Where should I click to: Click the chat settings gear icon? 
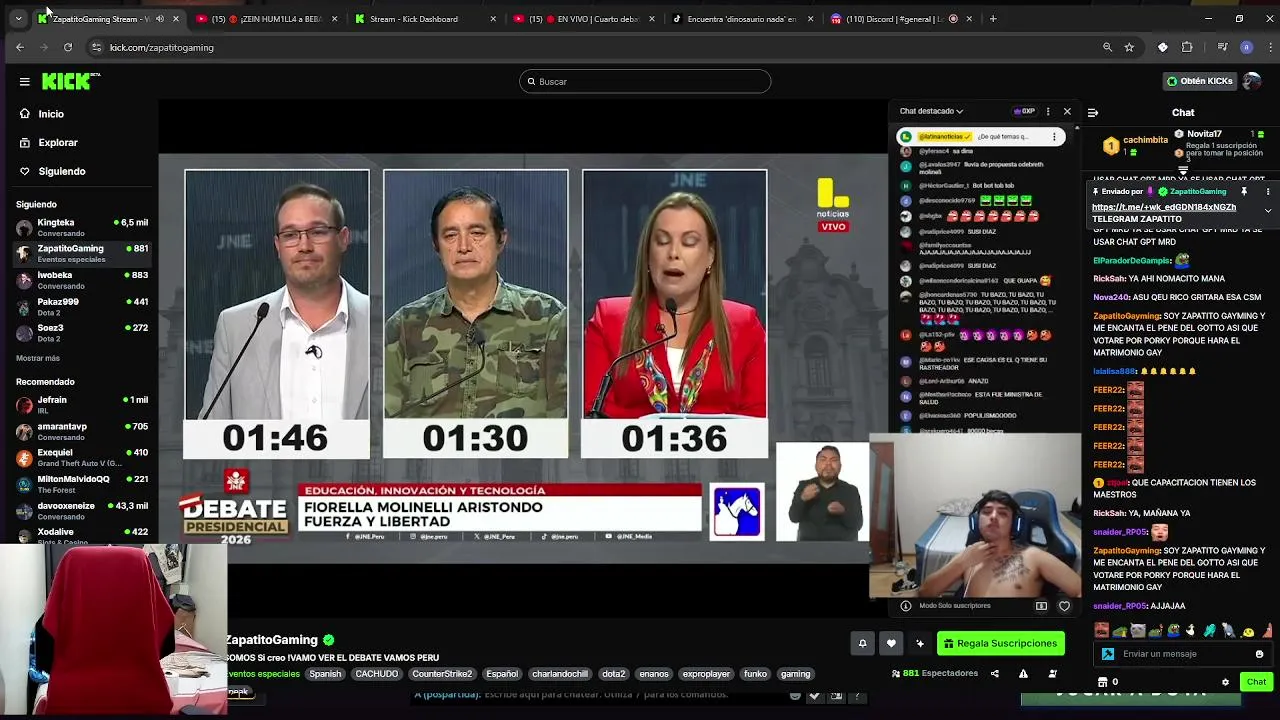tap(1225, 682)
